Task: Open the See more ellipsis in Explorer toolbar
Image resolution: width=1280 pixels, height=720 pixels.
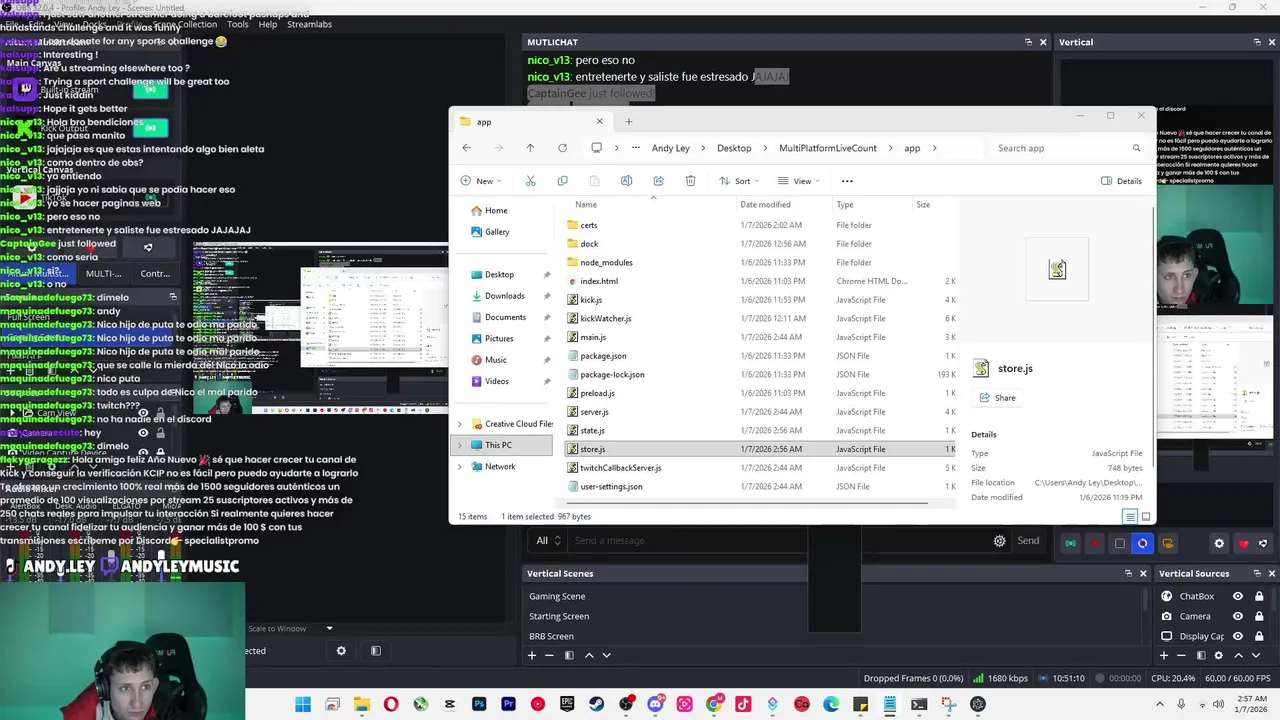Action: (x=847, y=181)
